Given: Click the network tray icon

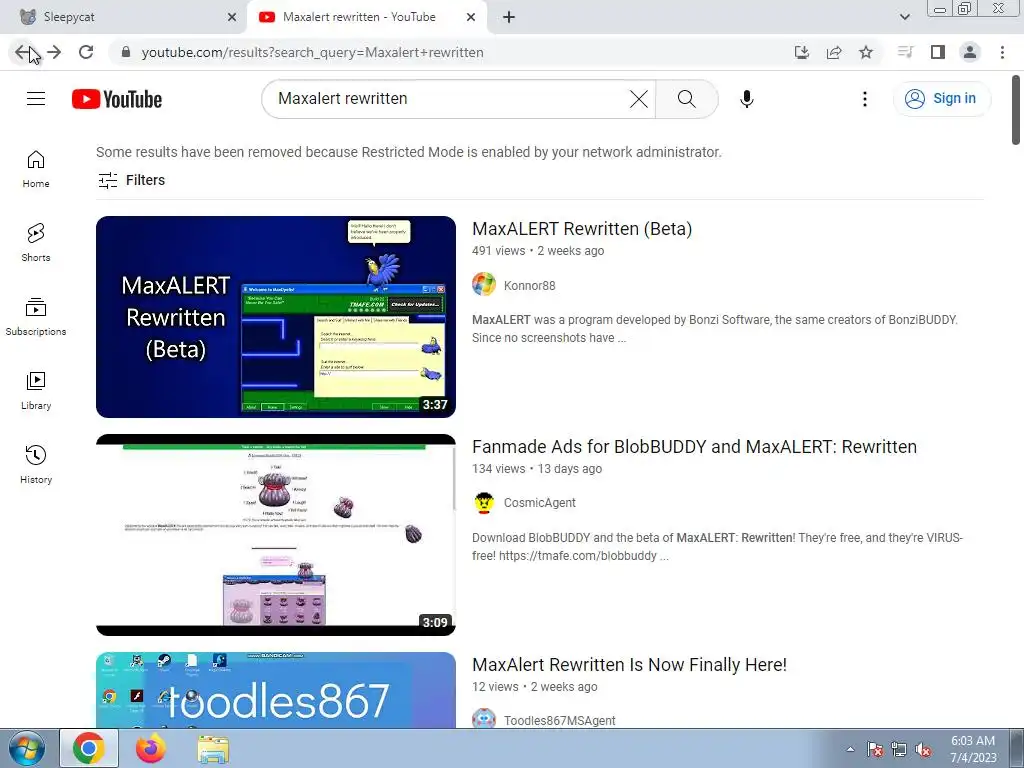Looking at the screenshot, I should pyautogui.click(x=899, y=749).
